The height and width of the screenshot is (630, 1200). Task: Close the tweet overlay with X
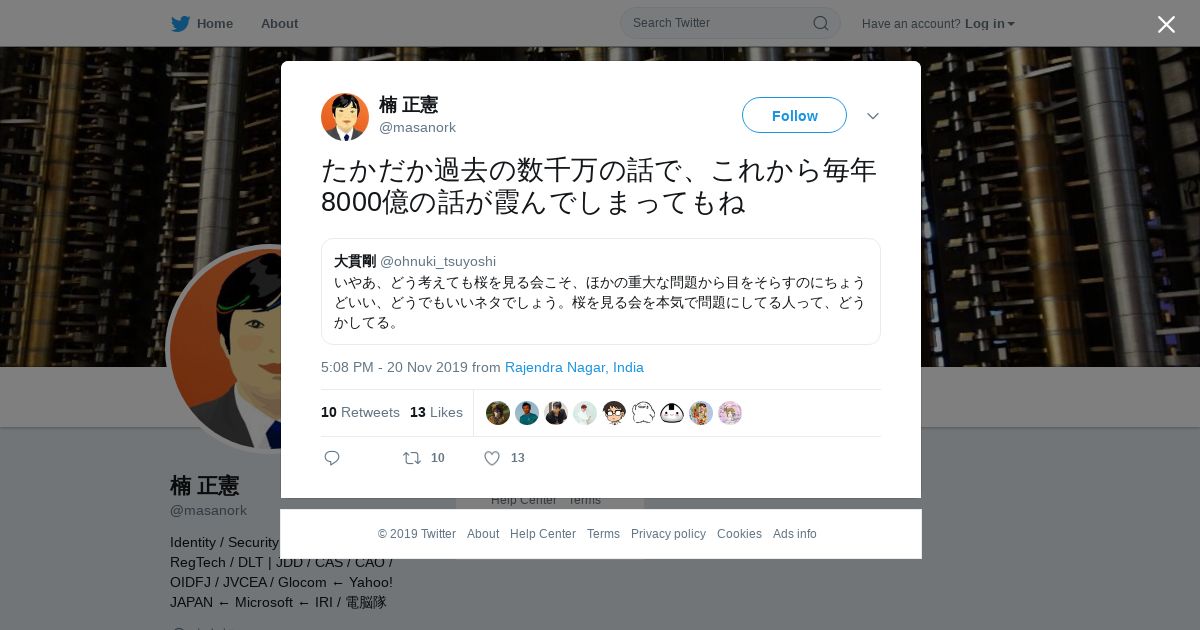1166,24
